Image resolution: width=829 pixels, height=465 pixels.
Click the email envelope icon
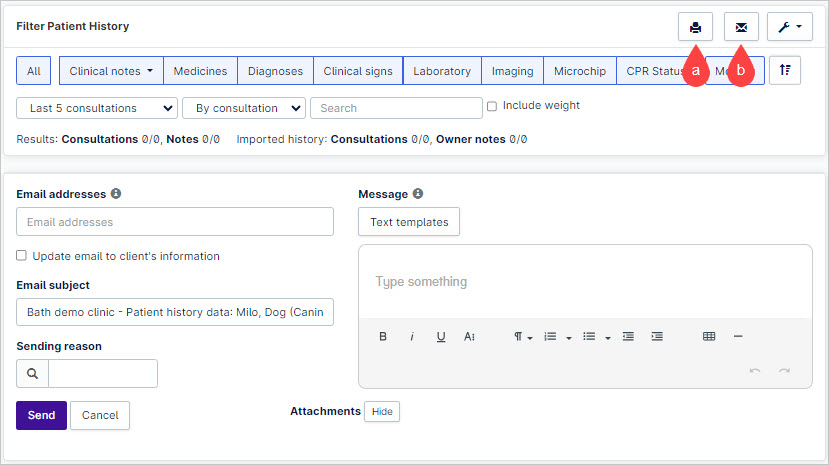pyautogui.click(x=741, y=27)
